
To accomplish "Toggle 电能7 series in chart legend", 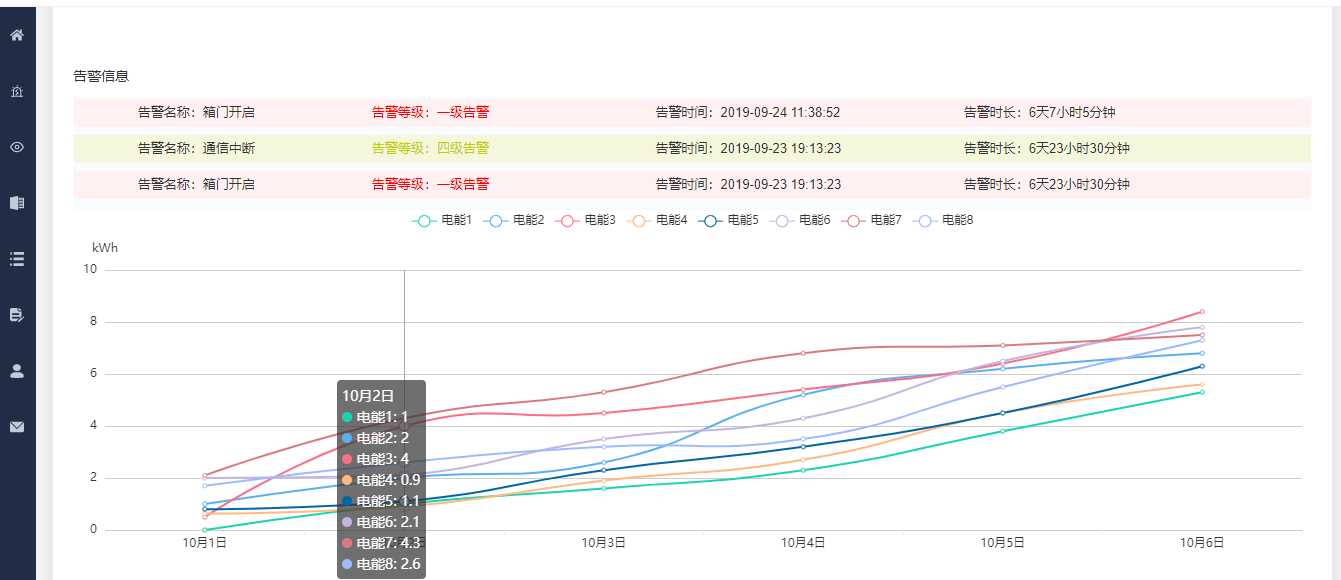I will [871, 220].
